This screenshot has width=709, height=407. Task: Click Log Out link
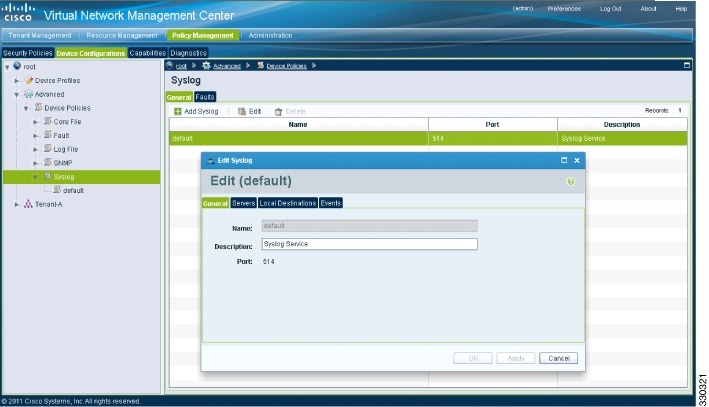pos(610,9)
